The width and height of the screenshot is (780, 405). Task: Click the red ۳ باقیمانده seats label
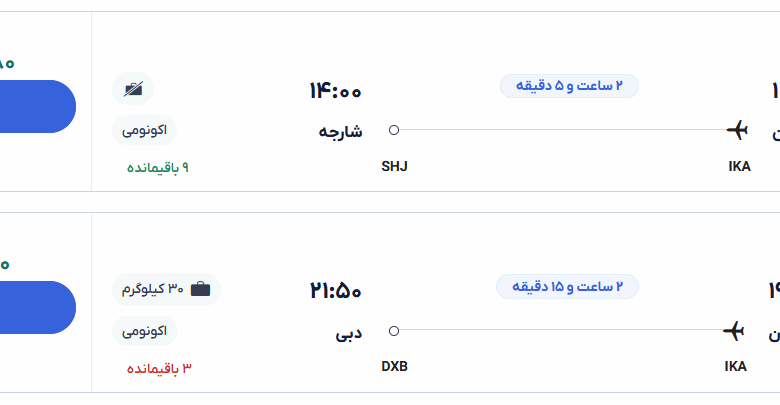point(159,368)
